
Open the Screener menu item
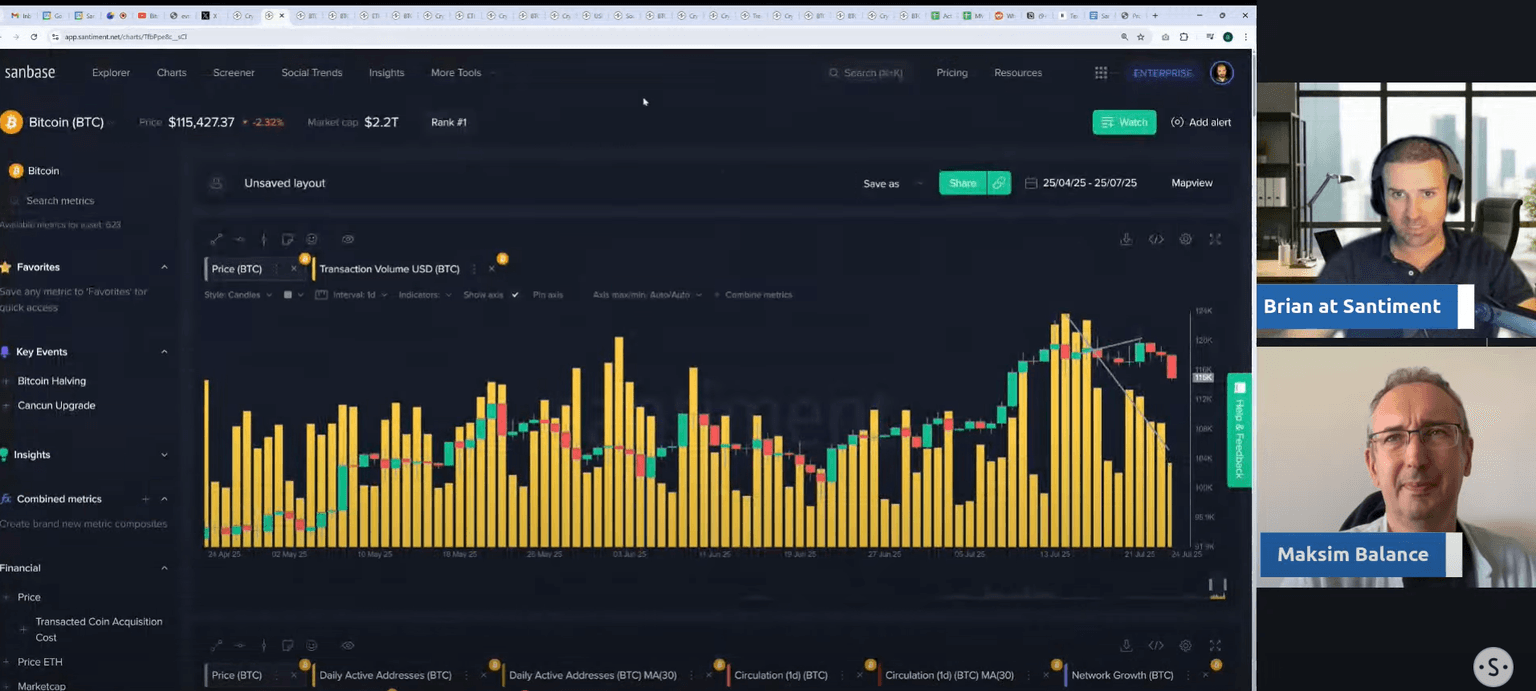[x=233, y=73]
